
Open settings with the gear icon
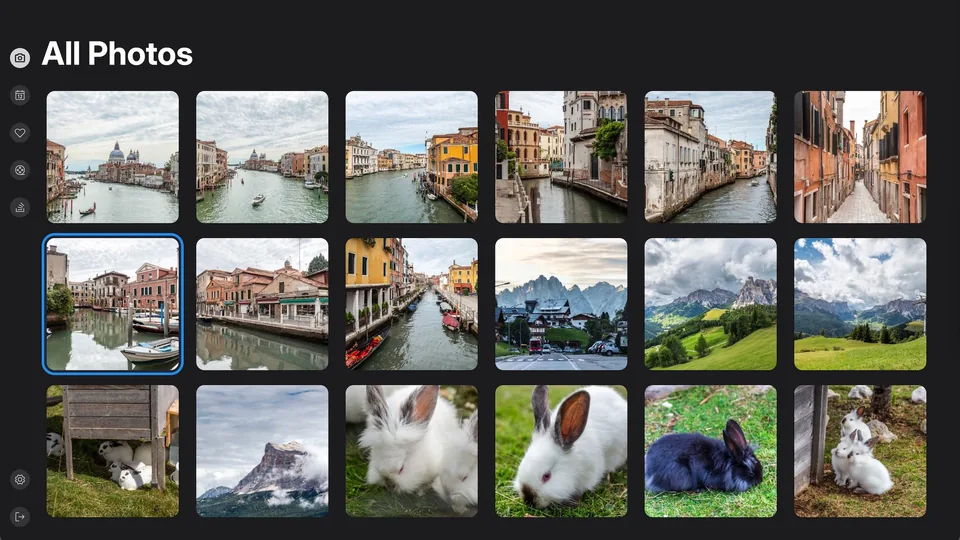[x=20, y=479]
